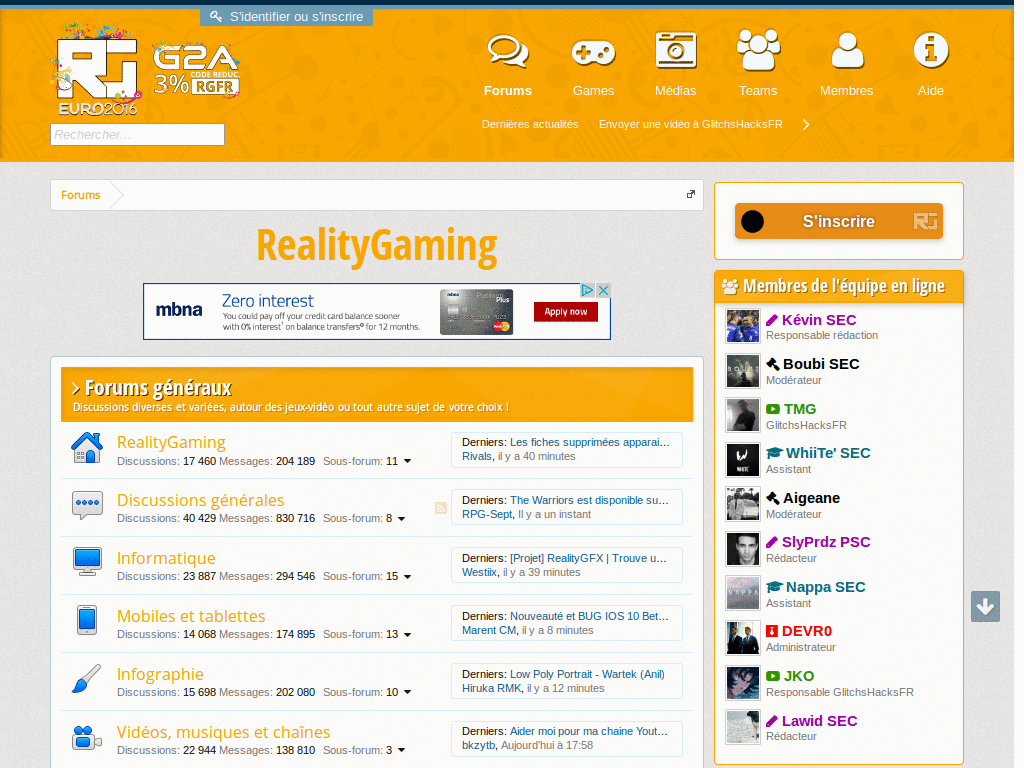
Task: Click the chat bubble icon beside Discussions générales
Action: [87, 505]
